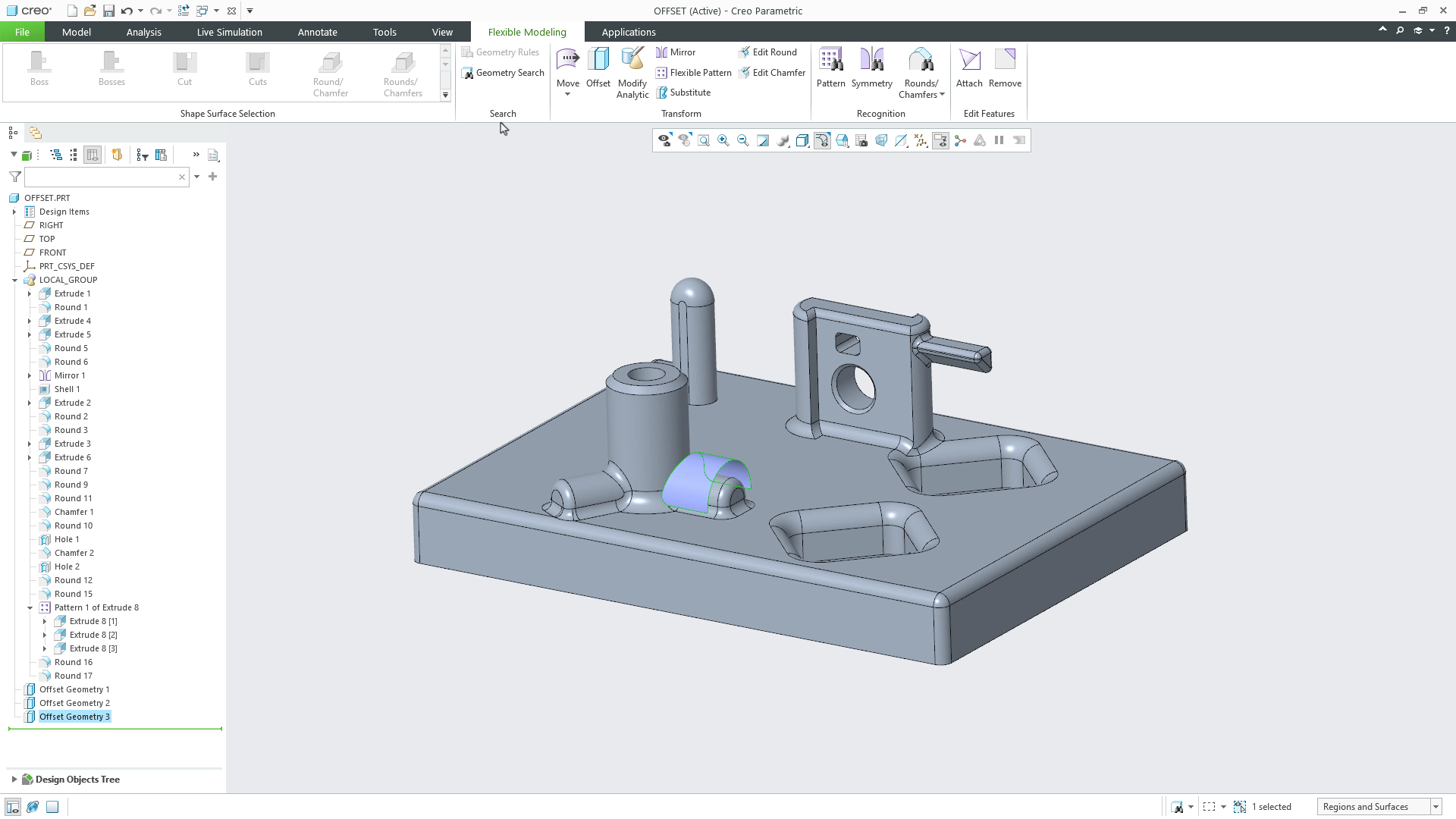Toggle the pause simulation button

(x=999, y=140)
